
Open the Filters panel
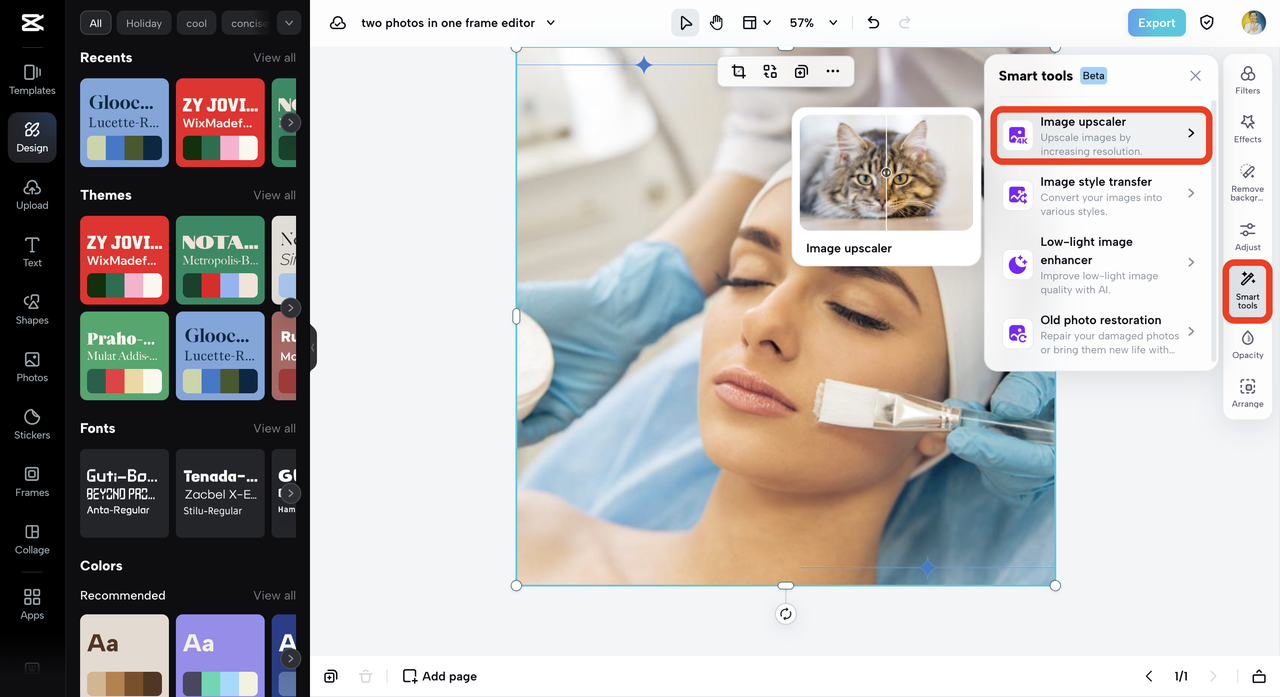click(x=1247, y=80)
